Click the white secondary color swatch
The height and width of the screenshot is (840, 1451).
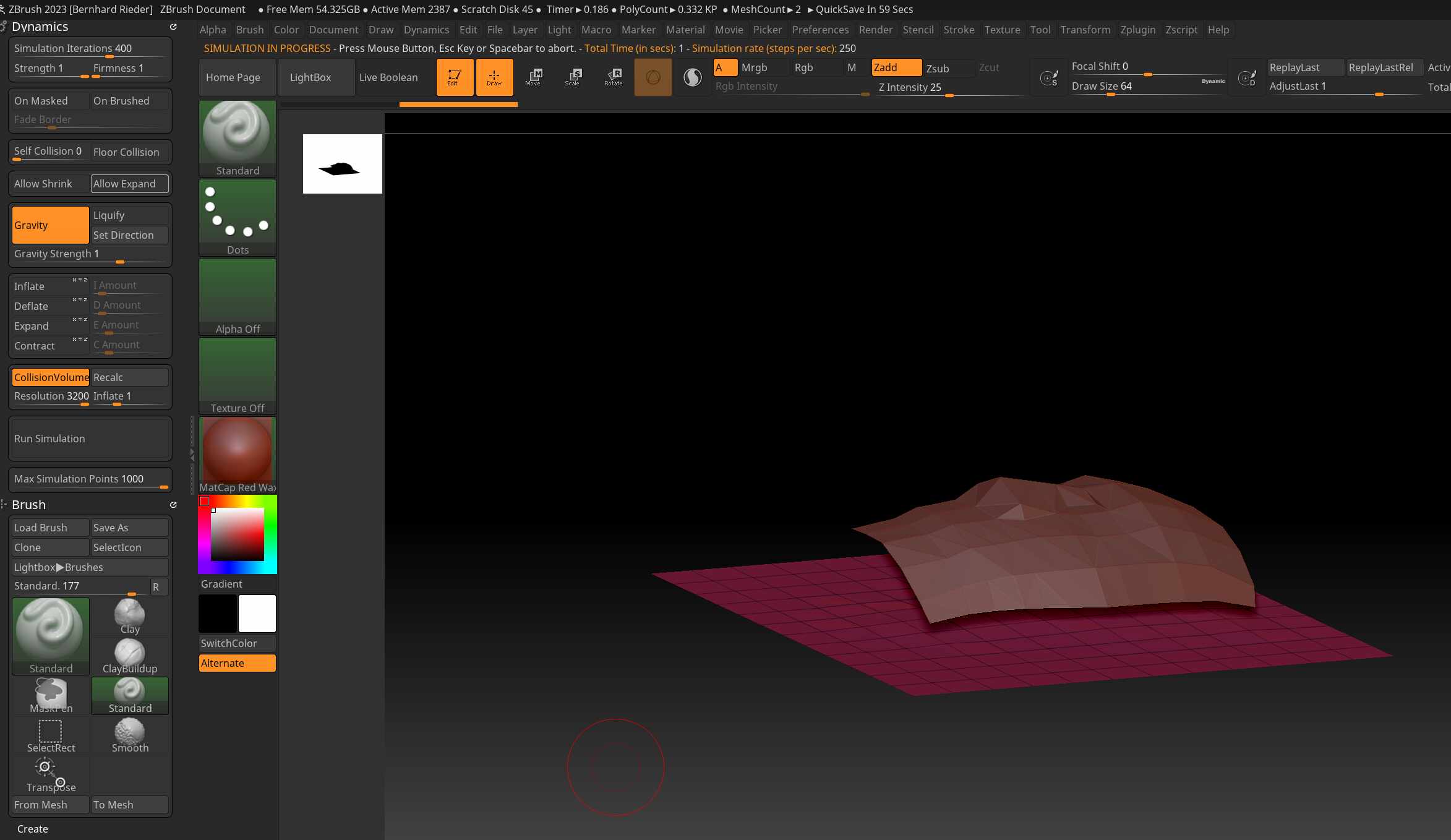257,614
